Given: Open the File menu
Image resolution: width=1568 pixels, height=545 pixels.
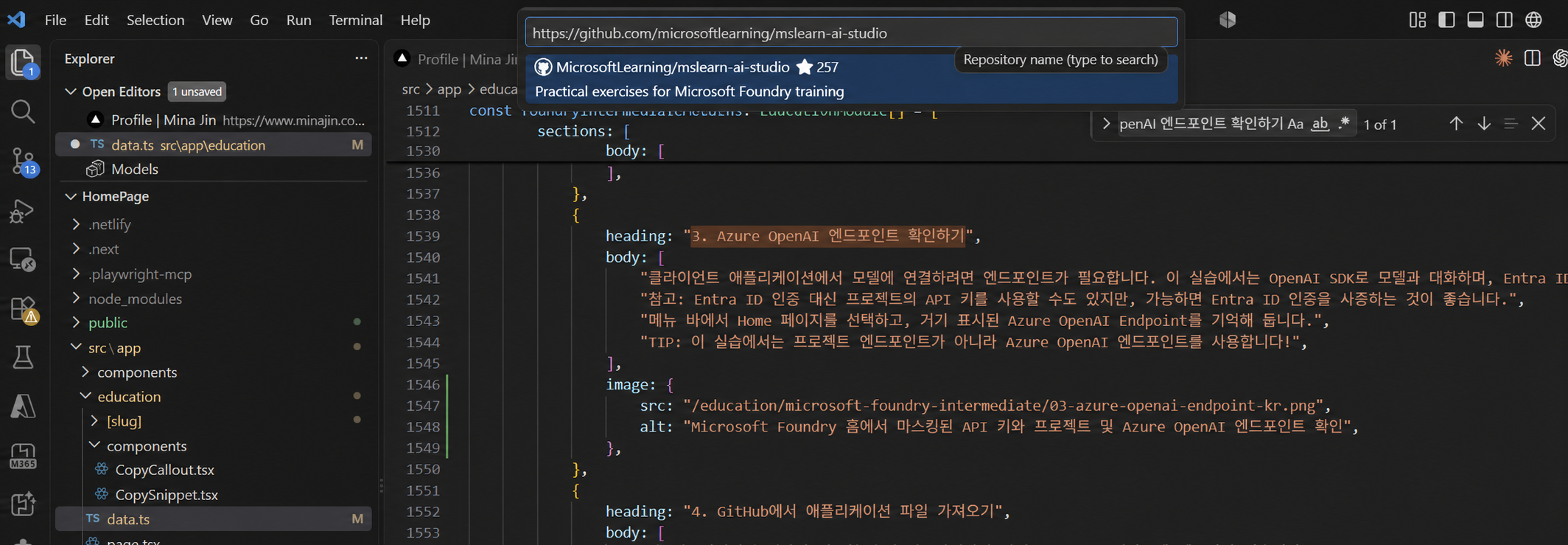Looking at the screenshot, I should (55, 20).
